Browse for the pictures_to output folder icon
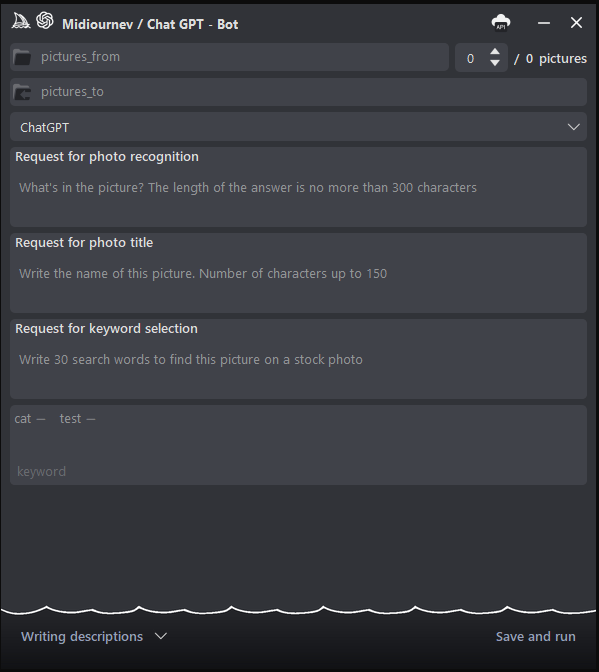This screenshot has width=599, height=672. (22, 92)
